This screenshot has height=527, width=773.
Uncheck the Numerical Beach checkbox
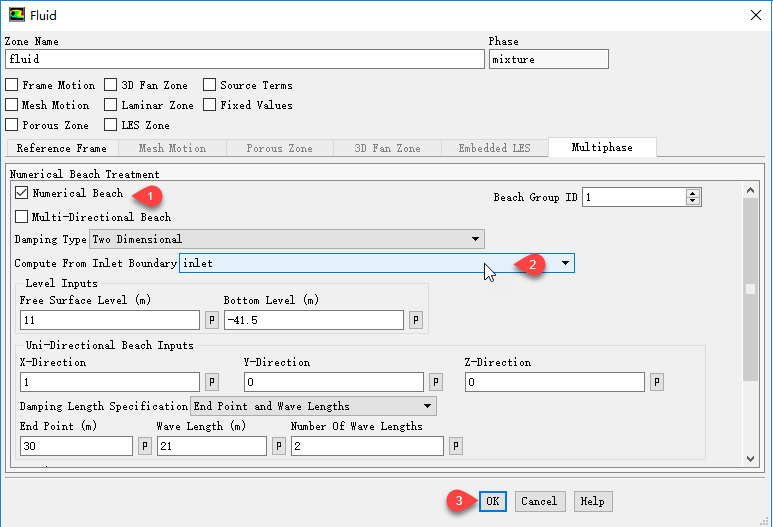[x=22, y=193]
